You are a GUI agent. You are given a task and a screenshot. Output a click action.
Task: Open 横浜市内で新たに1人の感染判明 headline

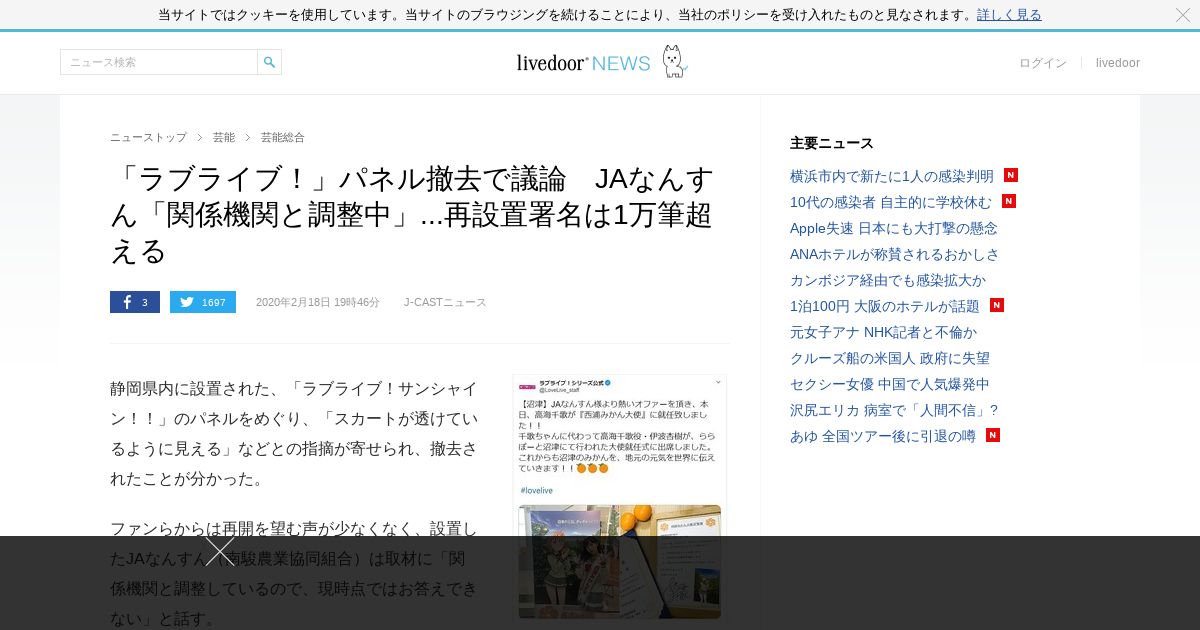point(892,176)
